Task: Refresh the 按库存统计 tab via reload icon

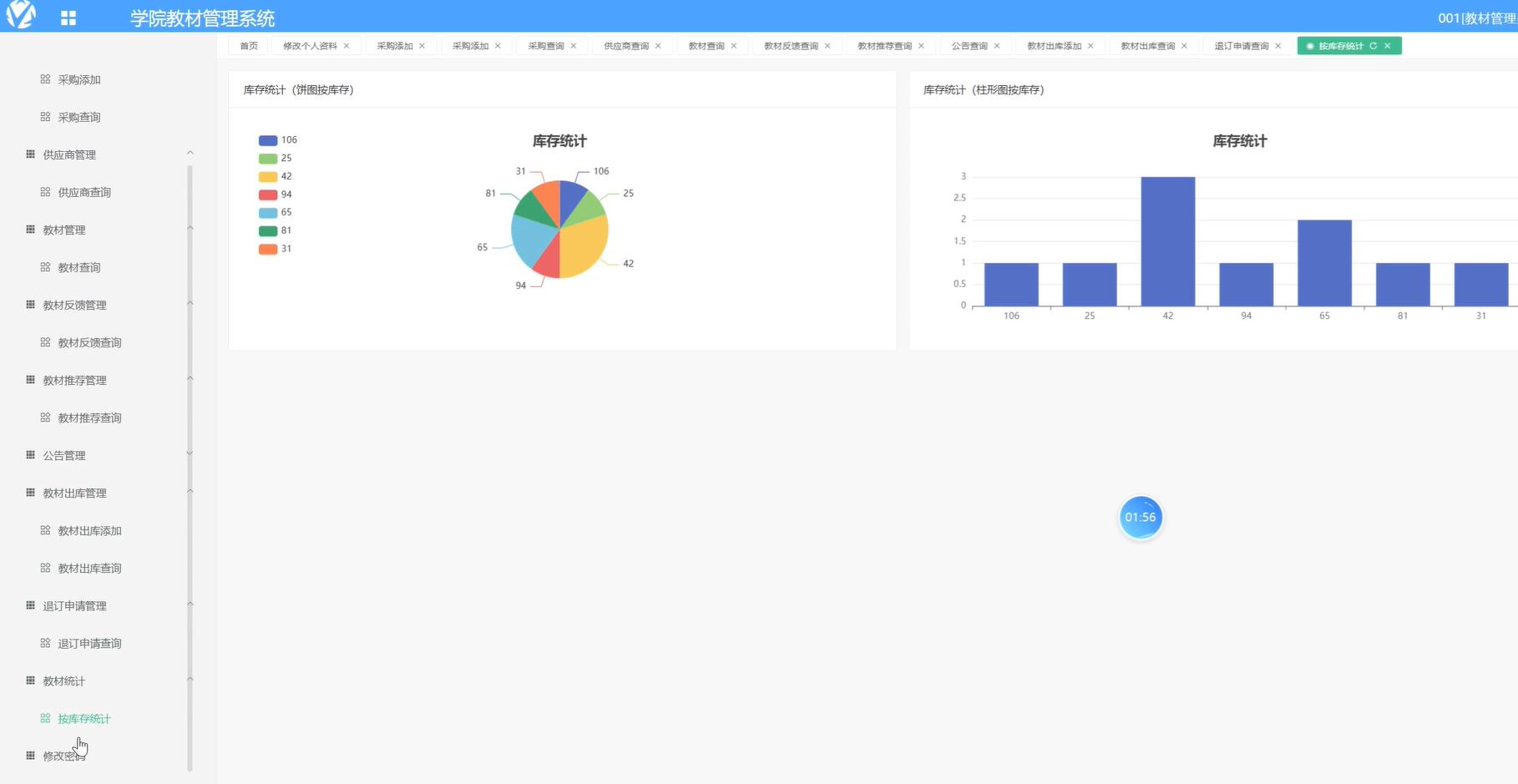Action: pos(1373,46)
